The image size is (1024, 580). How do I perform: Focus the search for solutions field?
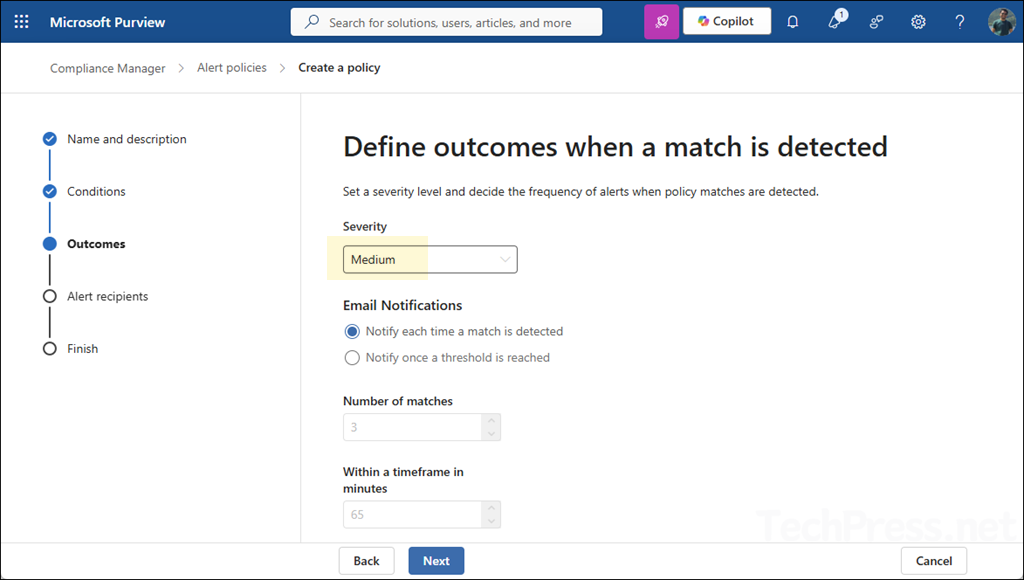coord(447,22)
